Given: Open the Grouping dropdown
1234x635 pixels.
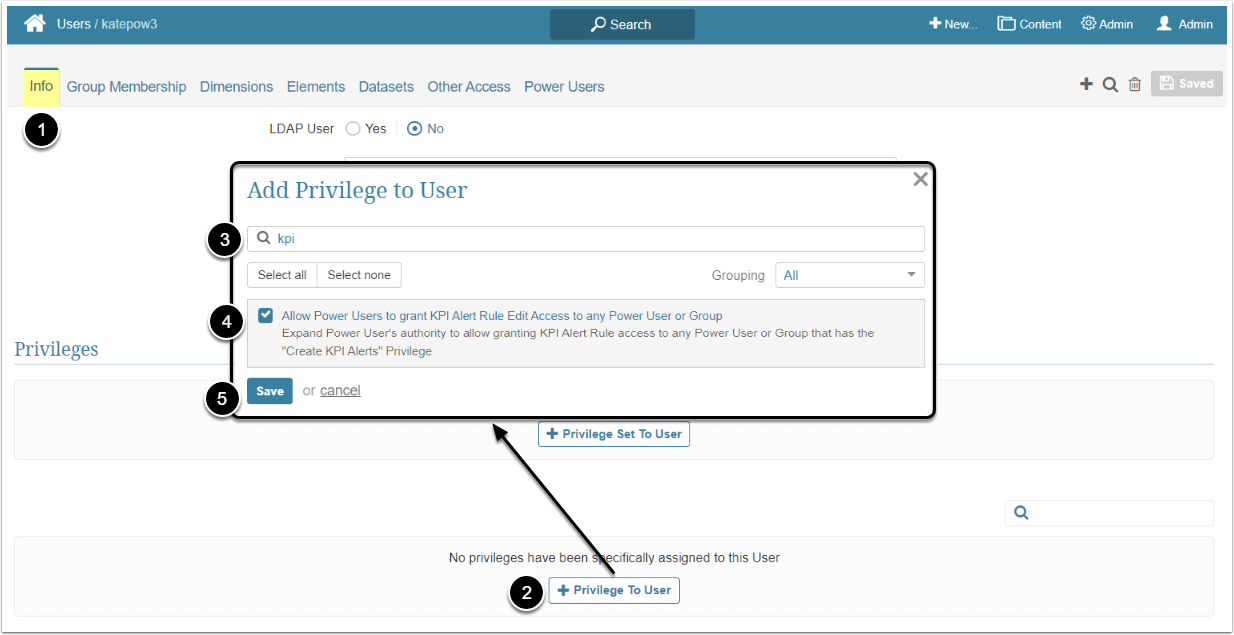Looking at the screenshot, I should [850, 275].
